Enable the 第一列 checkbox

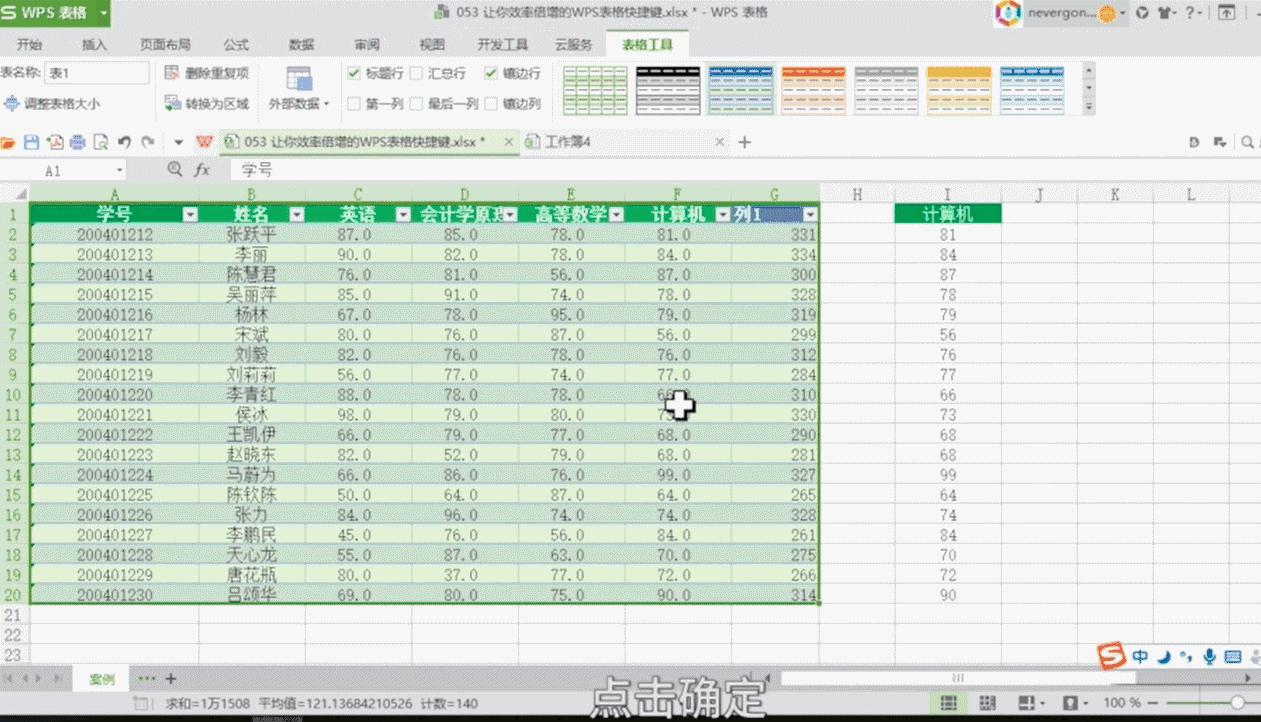(353, 103)
